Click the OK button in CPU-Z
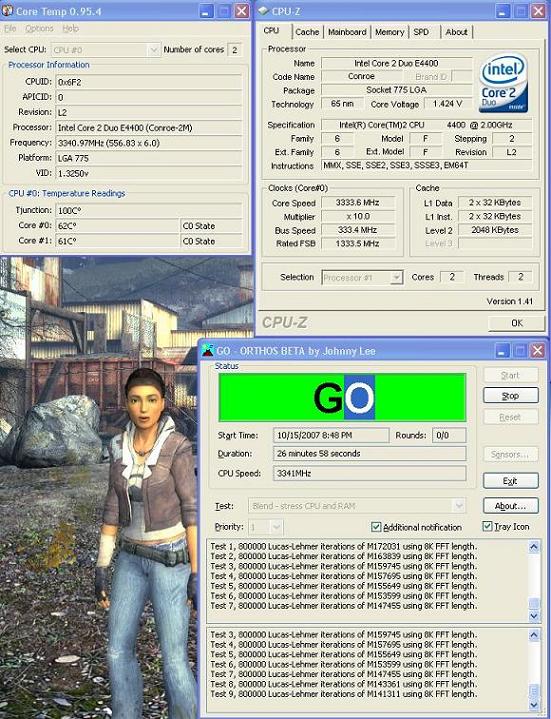The height and width of the screenshot is (719, 551). [517, 323]
